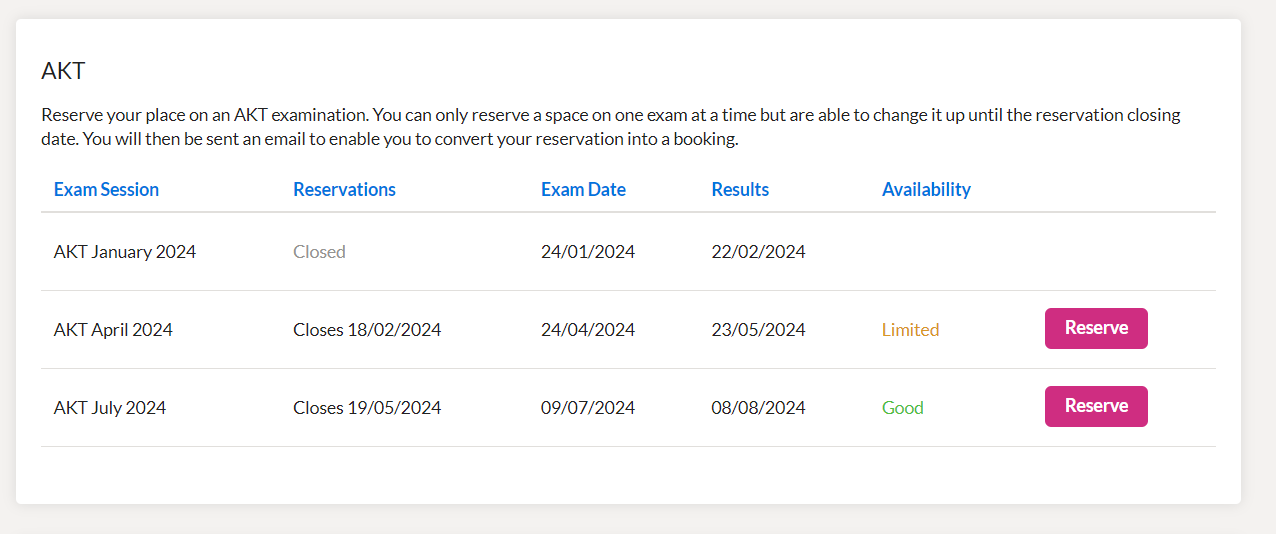
Task: Select the Results column header
Action: tap(740, 190)
